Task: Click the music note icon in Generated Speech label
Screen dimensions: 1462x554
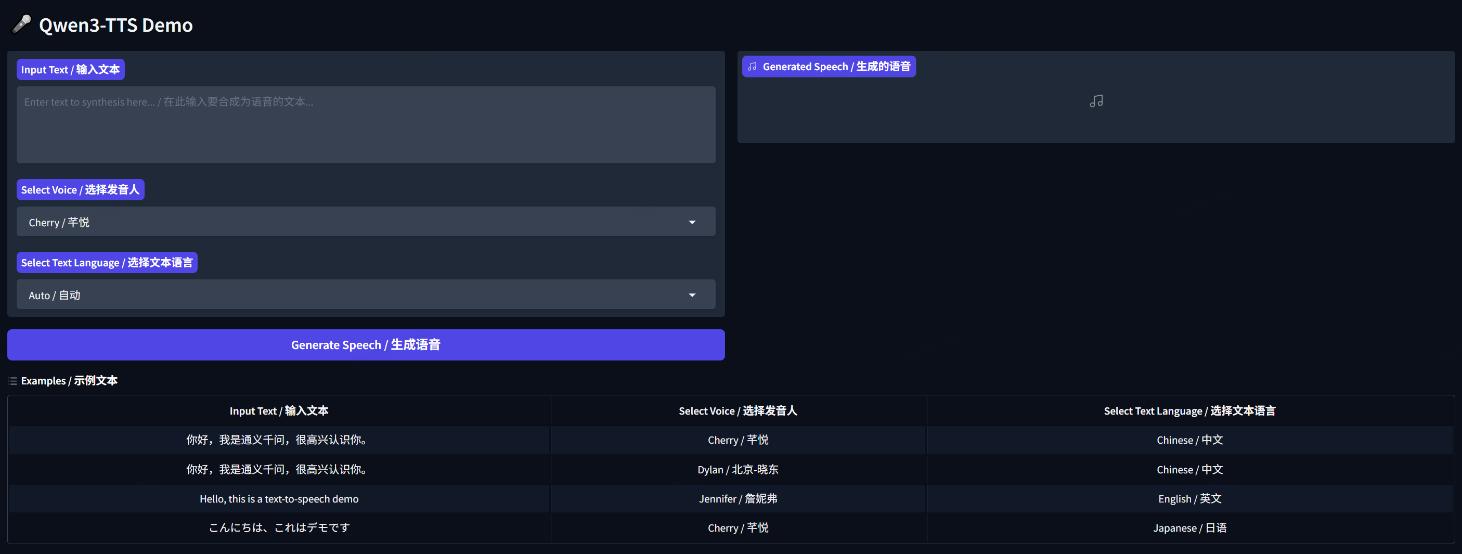Action: (x=752, y=67)
